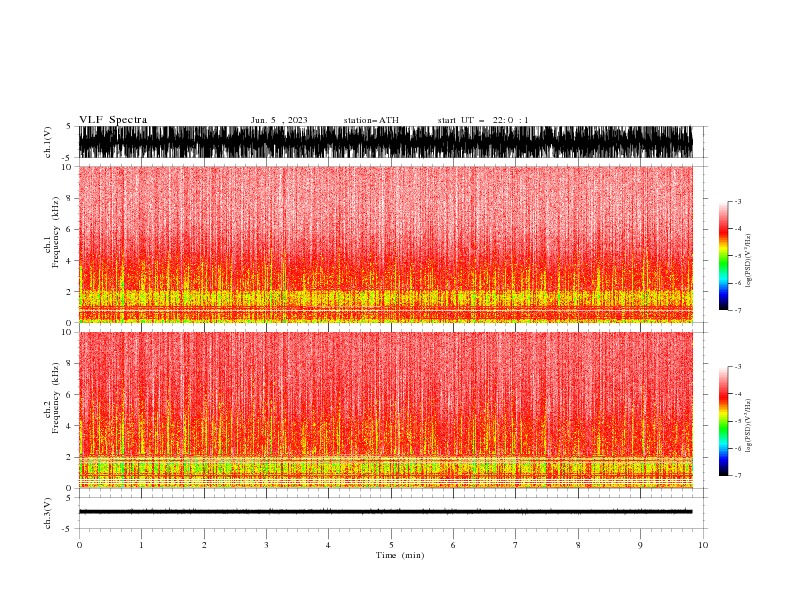Viewport: 792px width, 612px height.
Task: Click time axis tick label "0"
Action: click(79, 545)
